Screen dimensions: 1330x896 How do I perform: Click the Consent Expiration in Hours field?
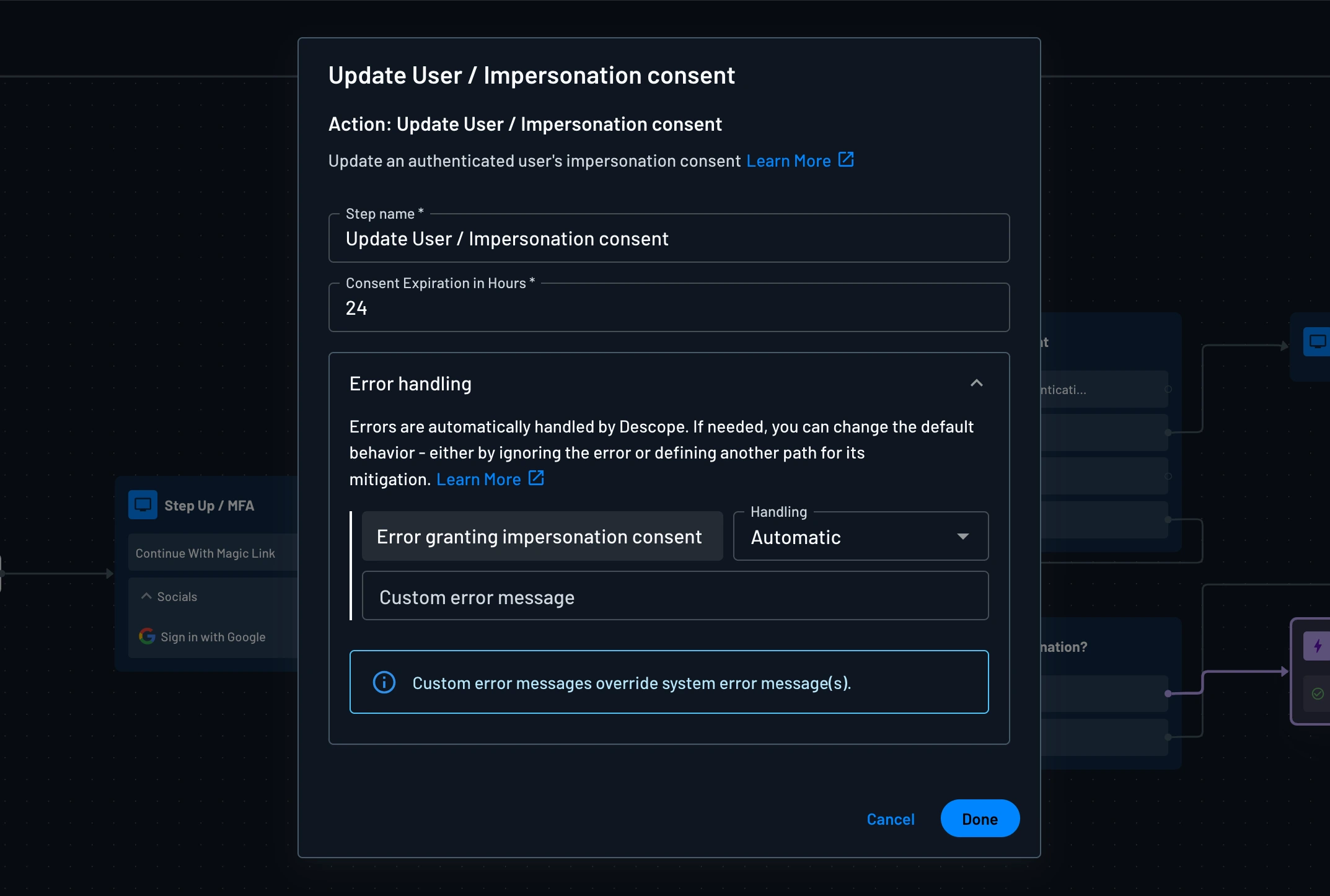669,307
